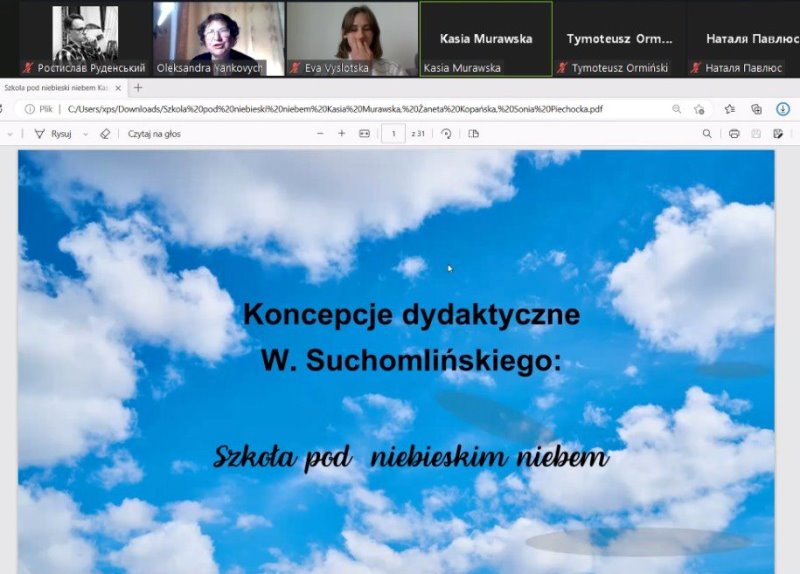Click the page number field
Screen dimensions: 800x574
393,134
